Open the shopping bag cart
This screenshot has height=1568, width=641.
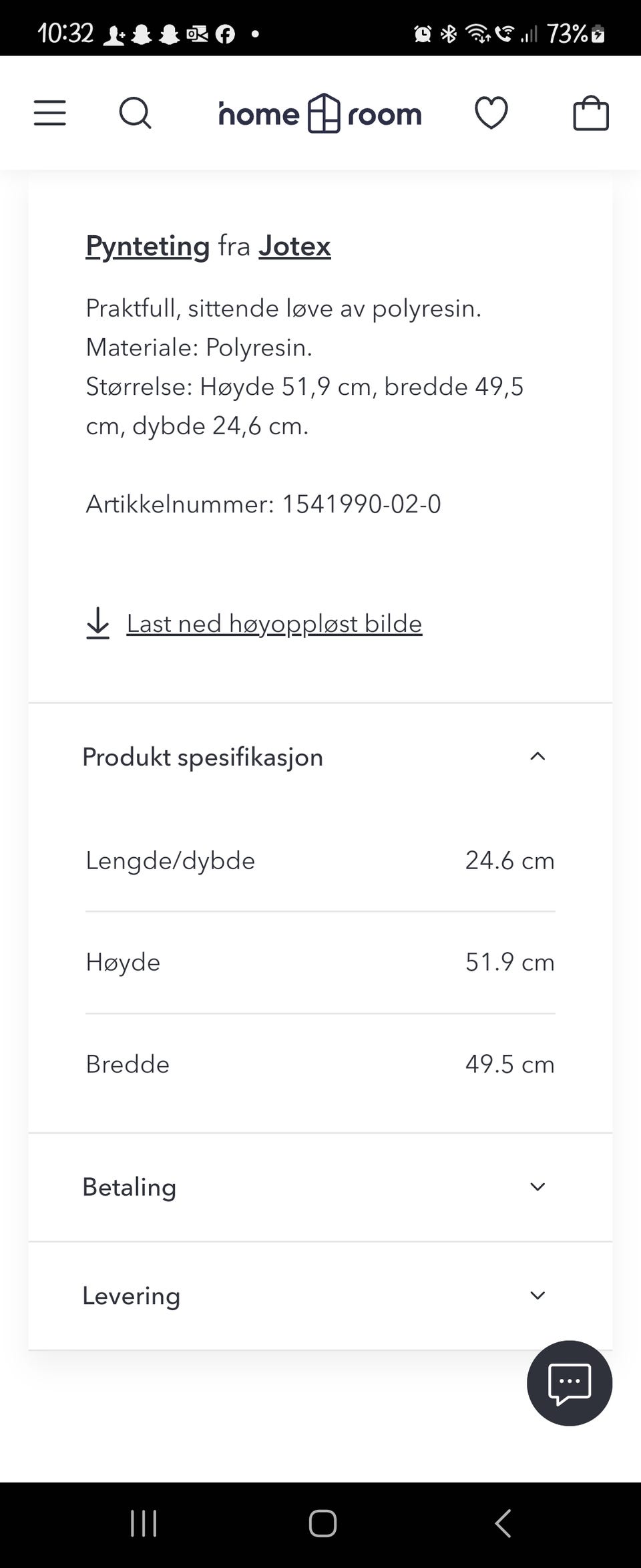[591, 113]
